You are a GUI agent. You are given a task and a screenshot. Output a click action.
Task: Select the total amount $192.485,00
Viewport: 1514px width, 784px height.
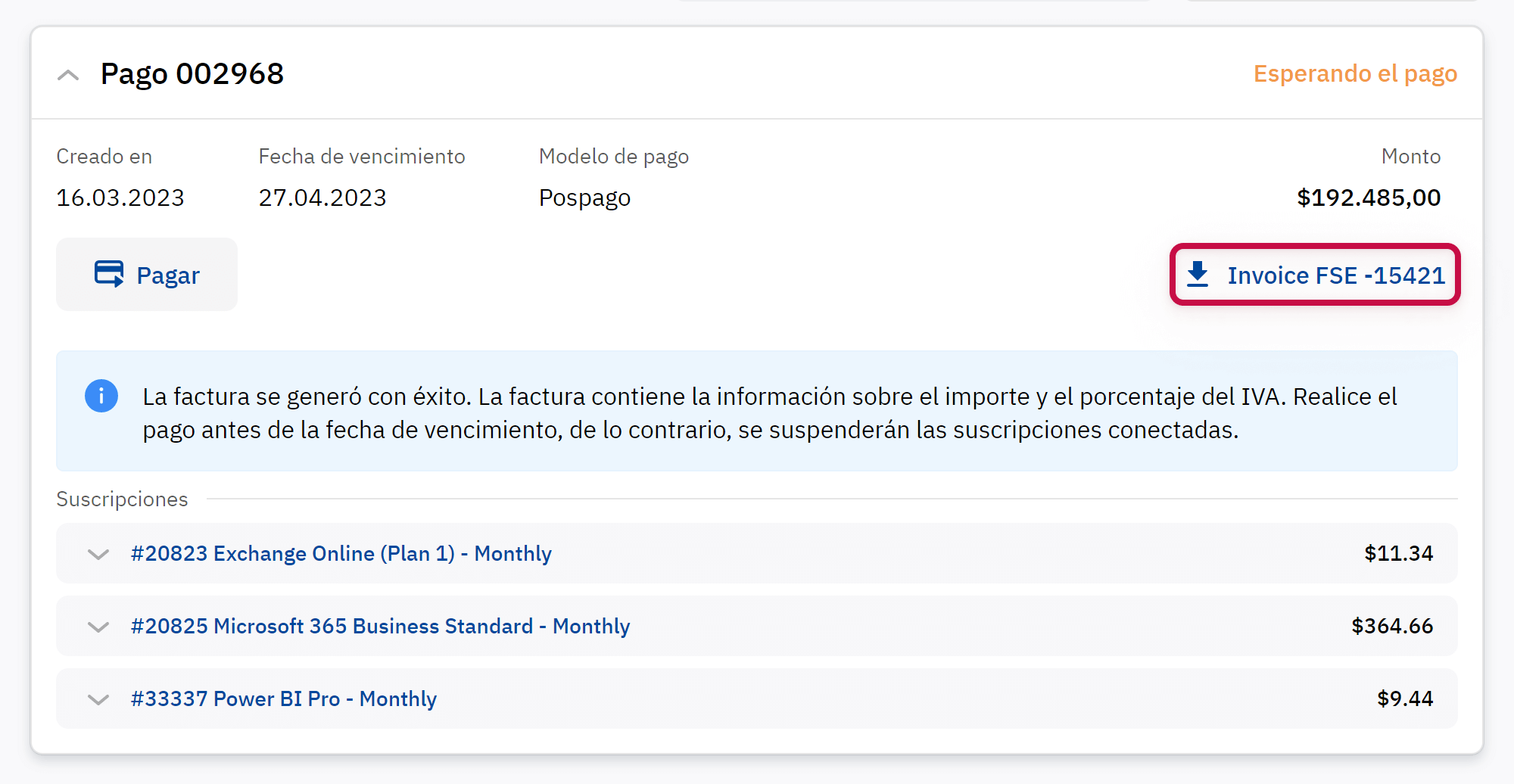pos(1368,198)
